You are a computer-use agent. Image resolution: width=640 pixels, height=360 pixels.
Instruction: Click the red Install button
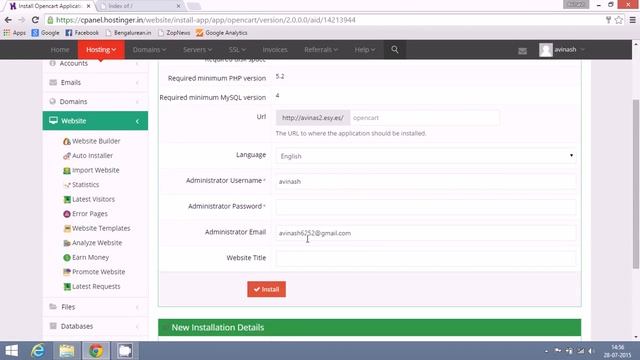(267, 289)
